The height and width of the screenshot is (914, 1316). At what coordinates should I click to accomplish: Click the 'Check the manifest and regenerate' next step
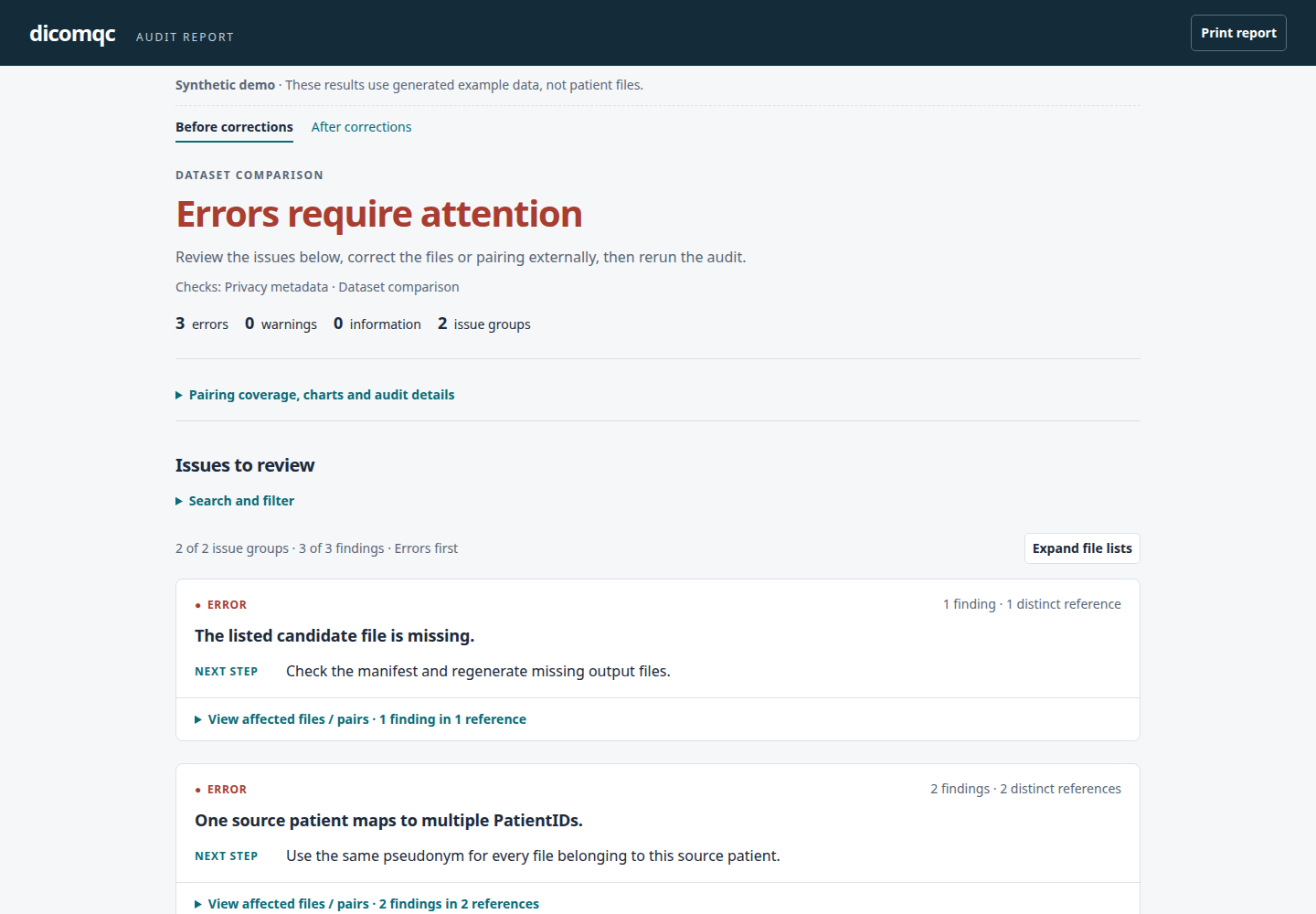click(478, 672)
